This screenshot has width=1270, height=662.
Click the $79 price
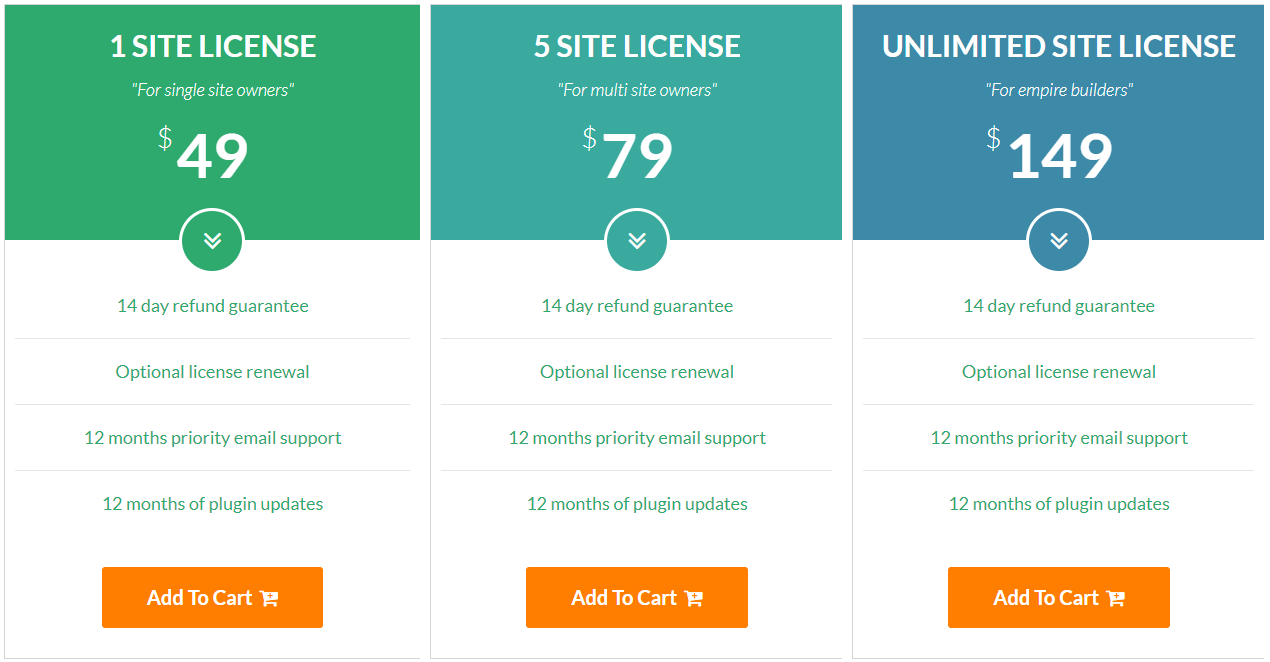630,155
